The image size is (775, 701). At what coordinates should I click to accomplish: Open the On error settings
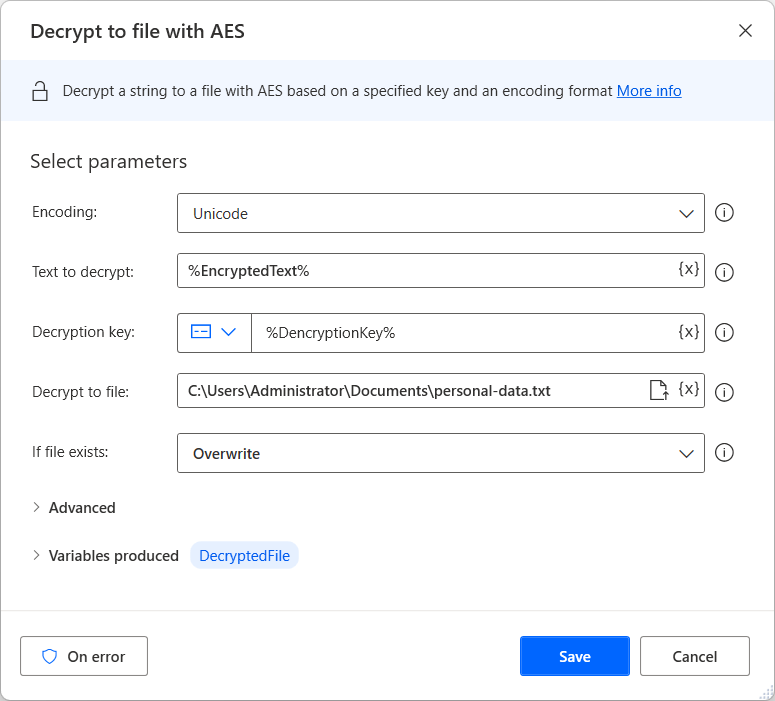84,656
